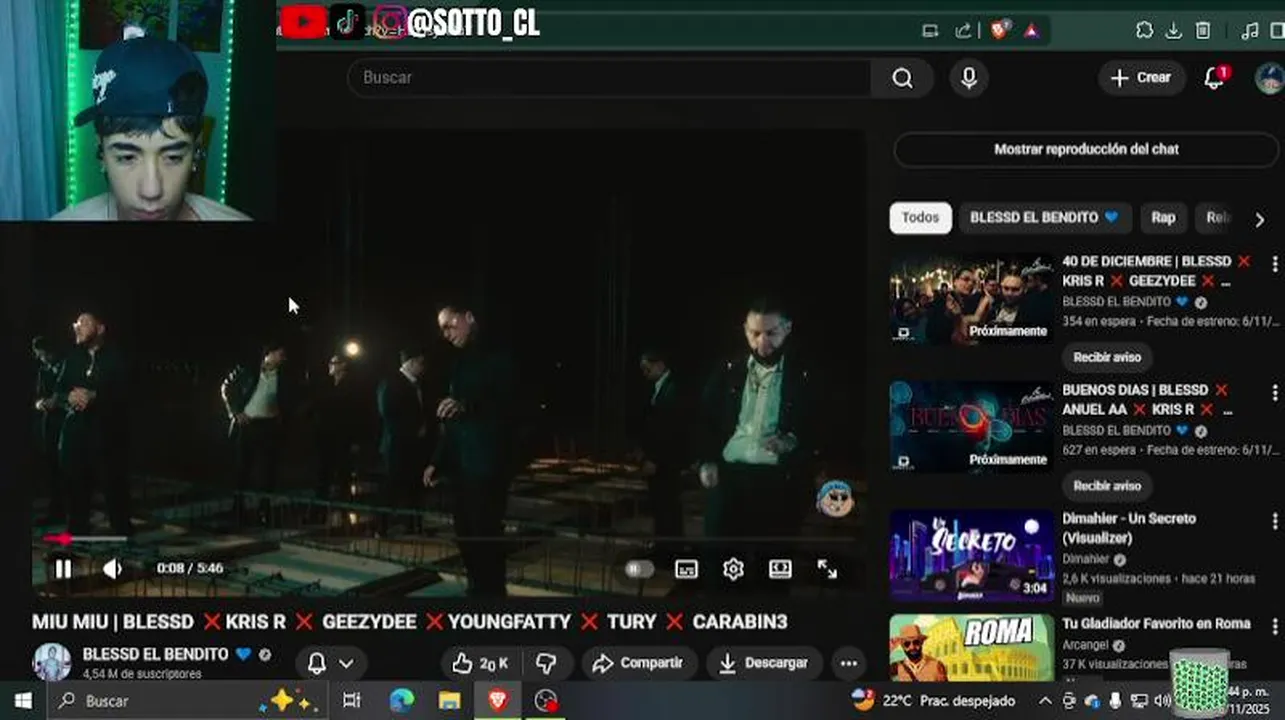Toggle the browser sidebar panel
1285x720 pixels.
coord(1277,31)
